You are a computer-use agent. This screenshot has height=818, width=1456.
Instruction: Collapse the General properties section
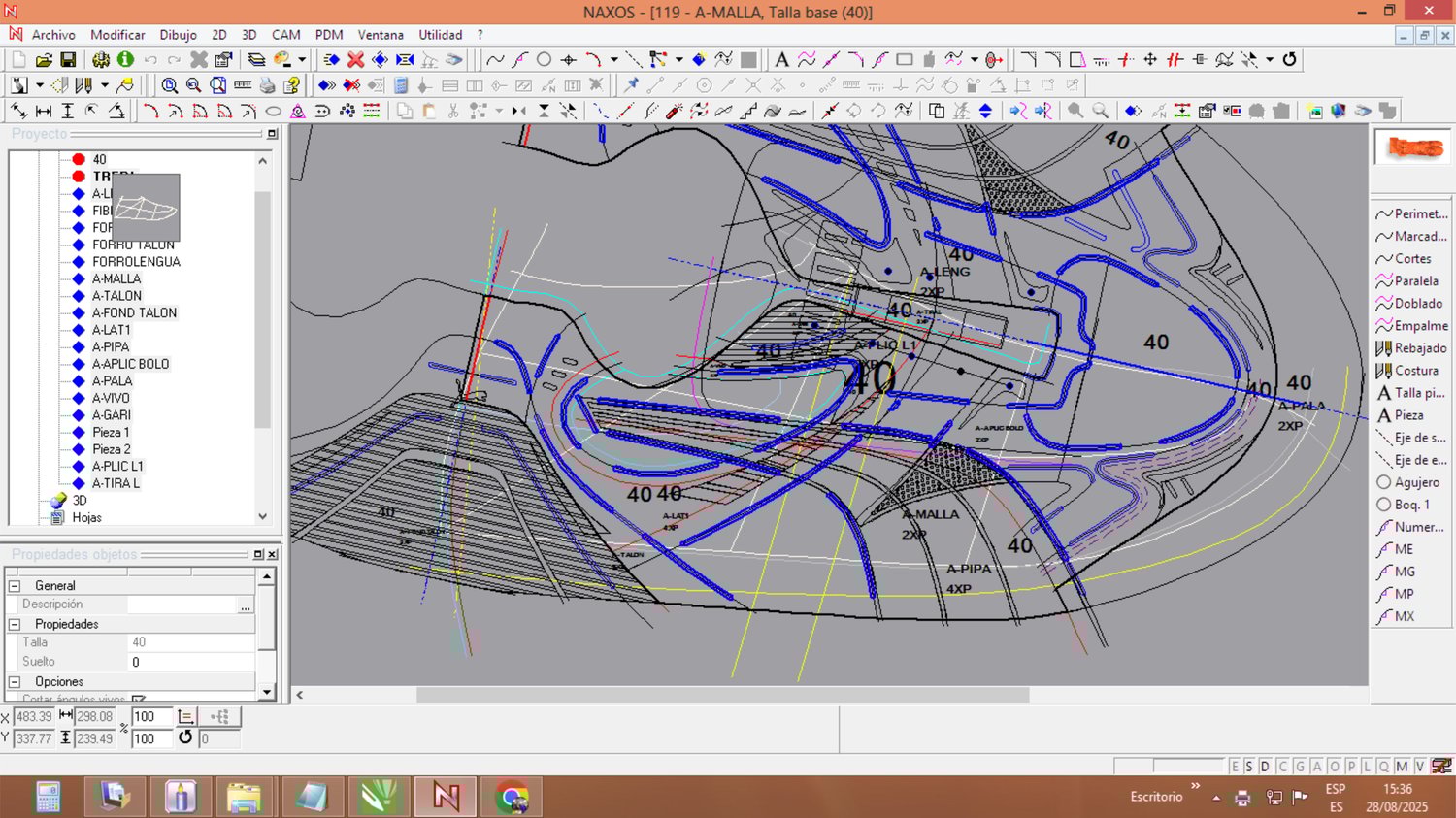15,586
